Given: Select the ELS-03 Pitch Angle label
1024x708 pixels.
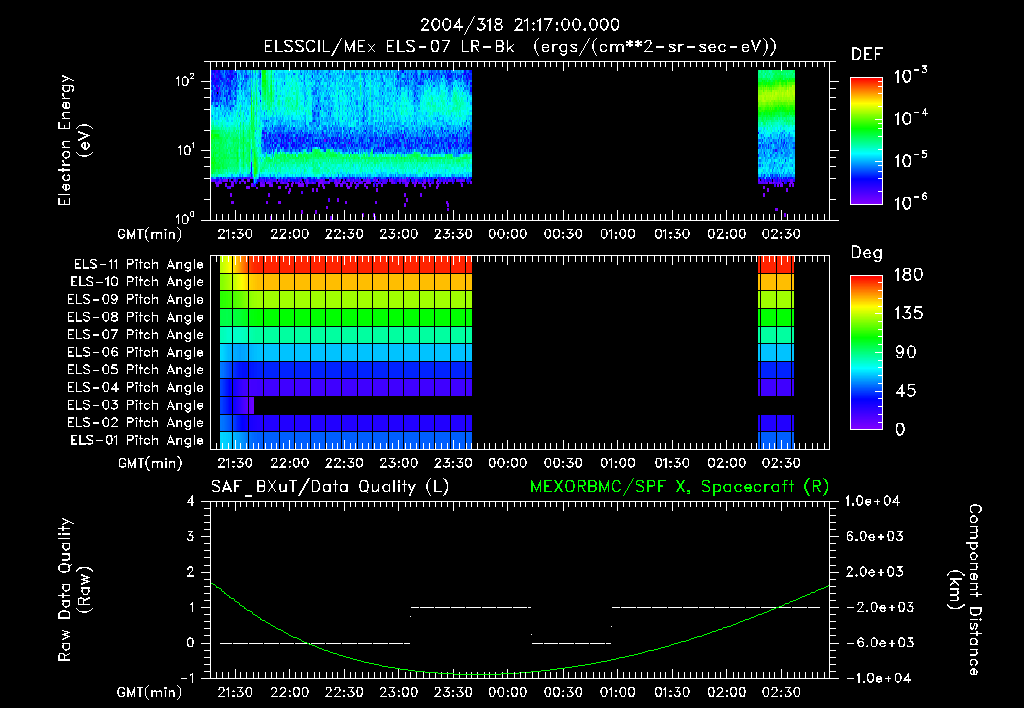Looking at the screenshot, I should pos(136,406).
